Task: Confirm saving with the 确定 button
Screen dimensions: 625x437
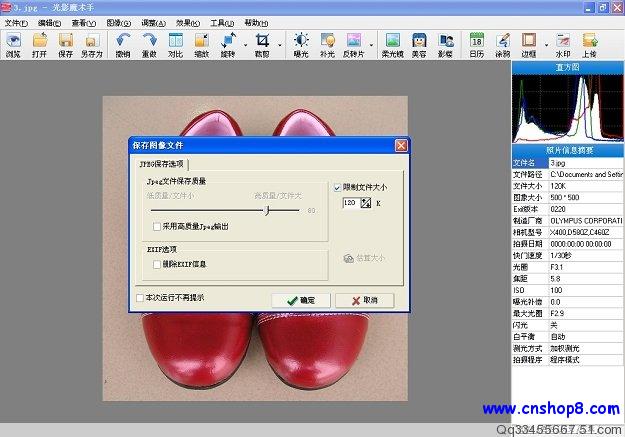Action: click(301, 300)
